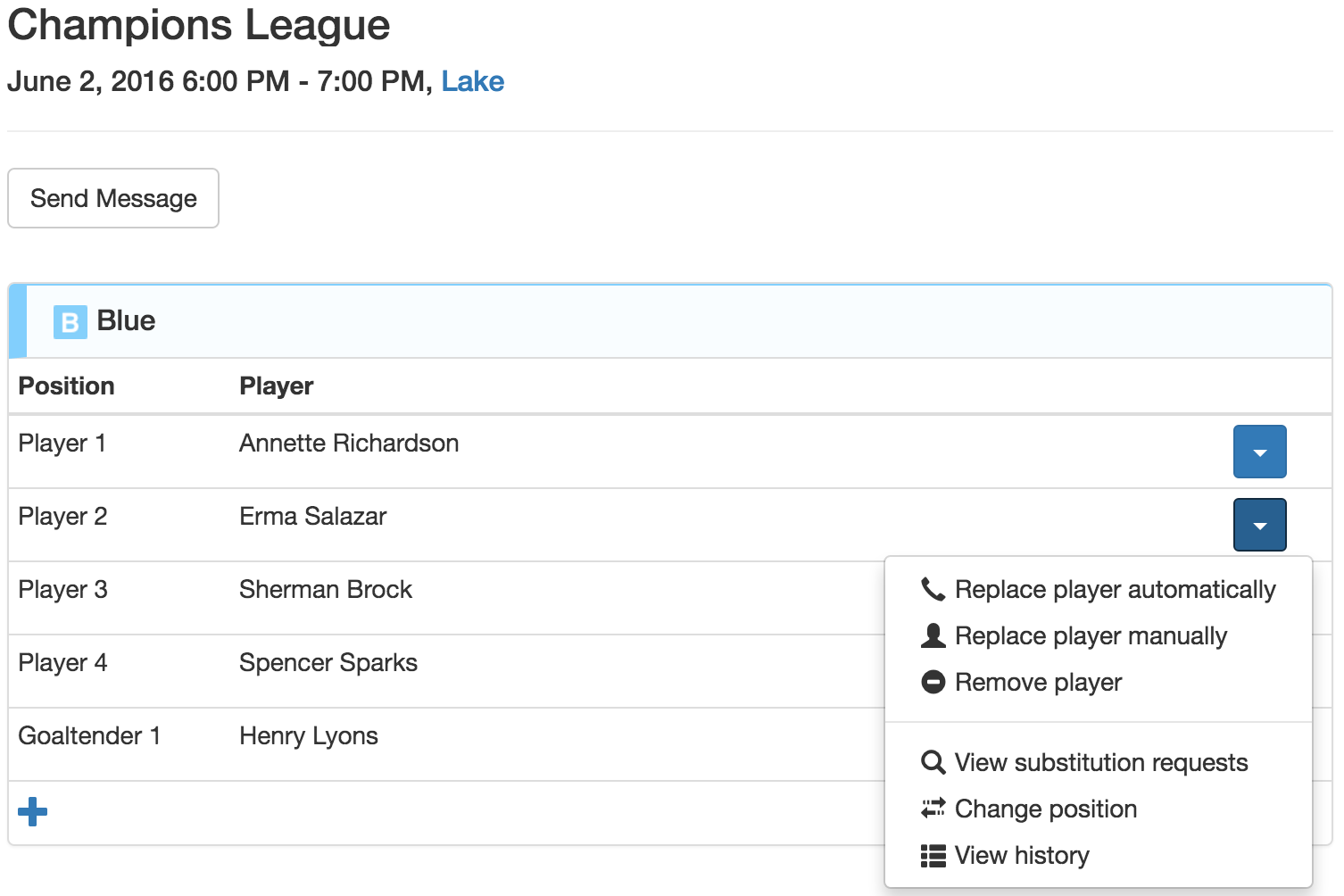1344x896 pixels.
Task: Click the magnifier icon for substitution requests
Action: pos(933,762)
